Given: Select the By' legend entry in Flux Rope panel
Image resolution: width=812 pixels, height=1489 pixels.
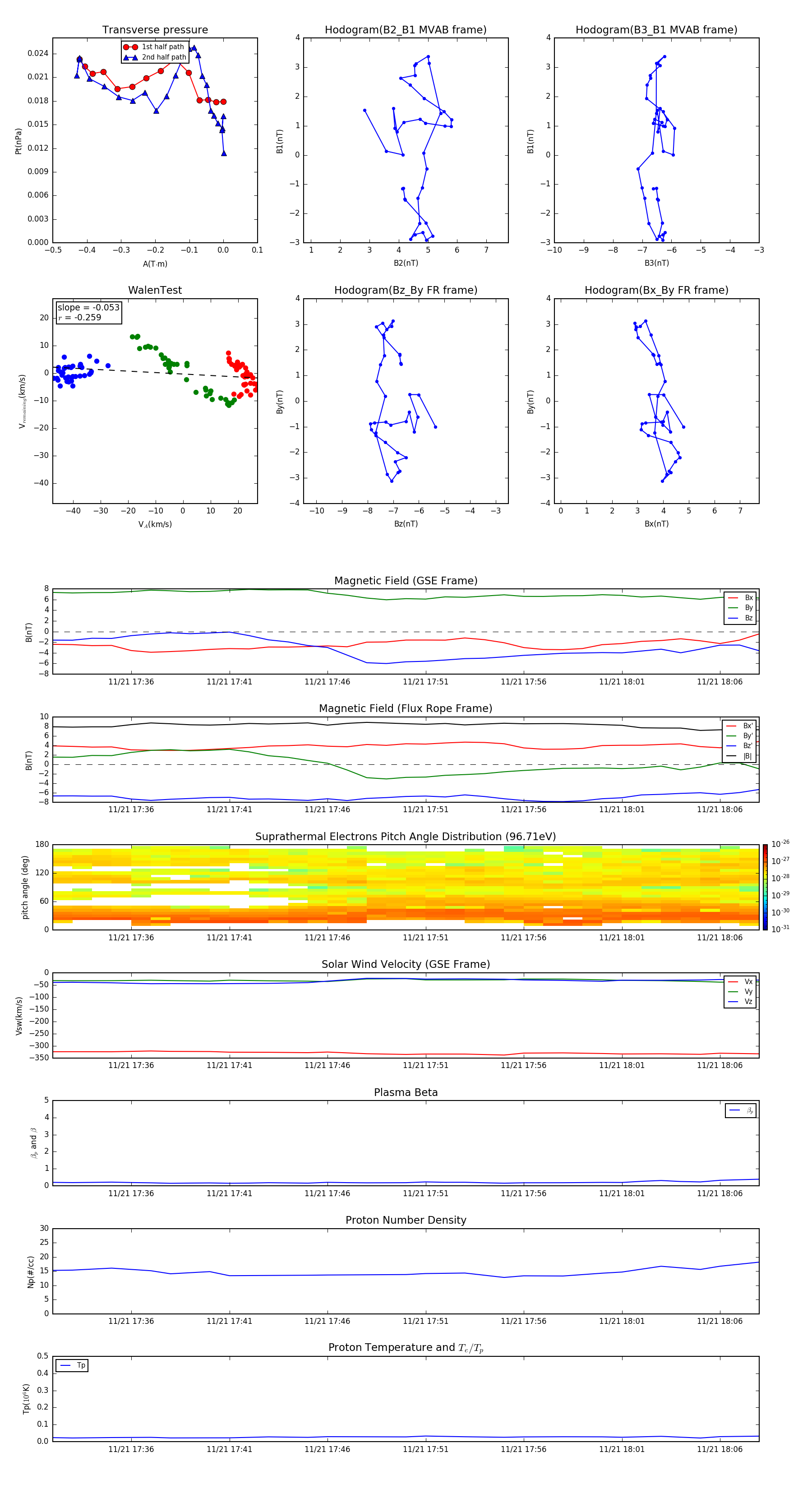Looking at the screenshot, I should pyautogui.click(x=739, y=736).
